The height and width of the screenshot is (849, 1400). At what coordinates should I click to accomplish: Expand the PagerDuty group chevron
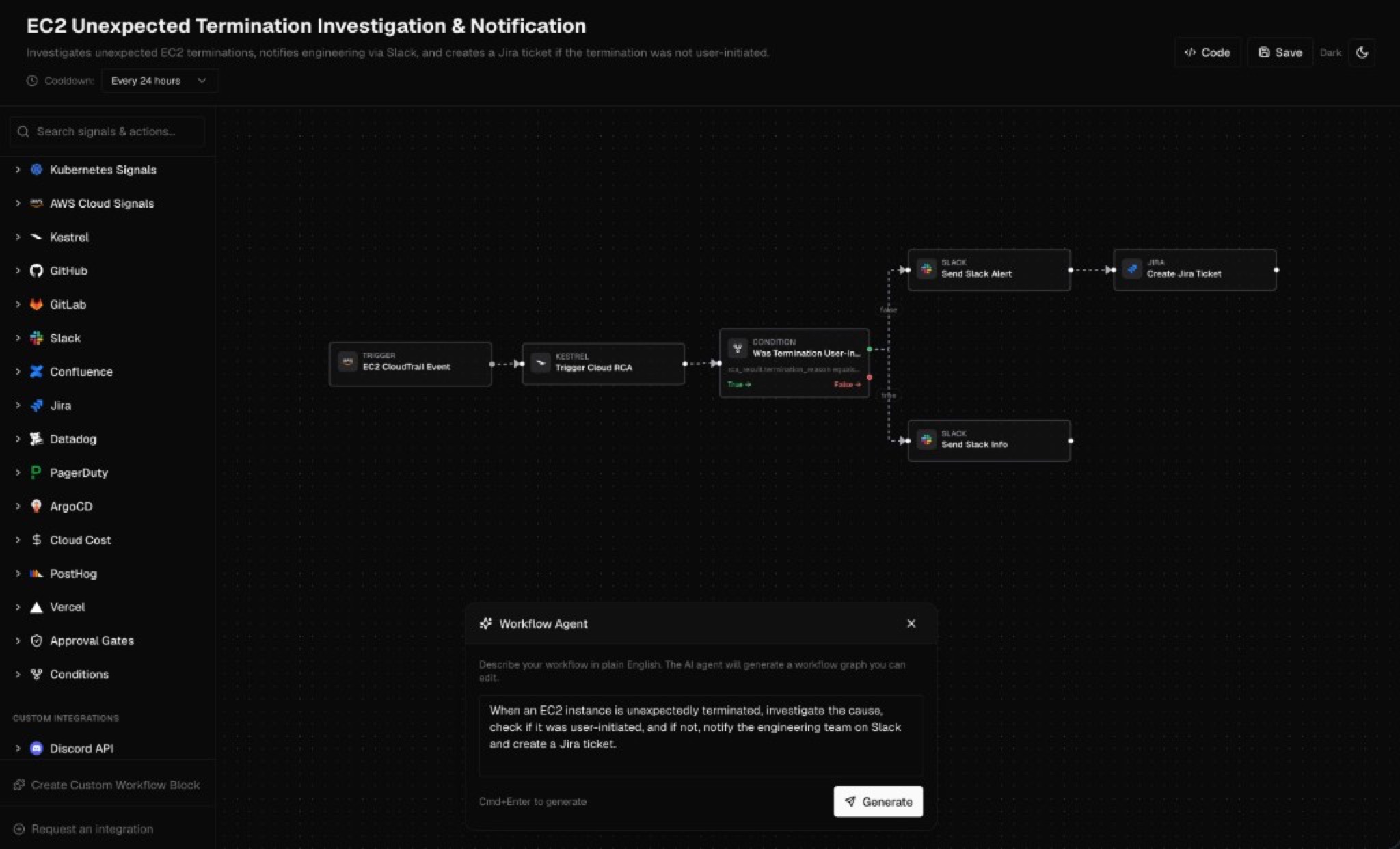tap(18, 472)
